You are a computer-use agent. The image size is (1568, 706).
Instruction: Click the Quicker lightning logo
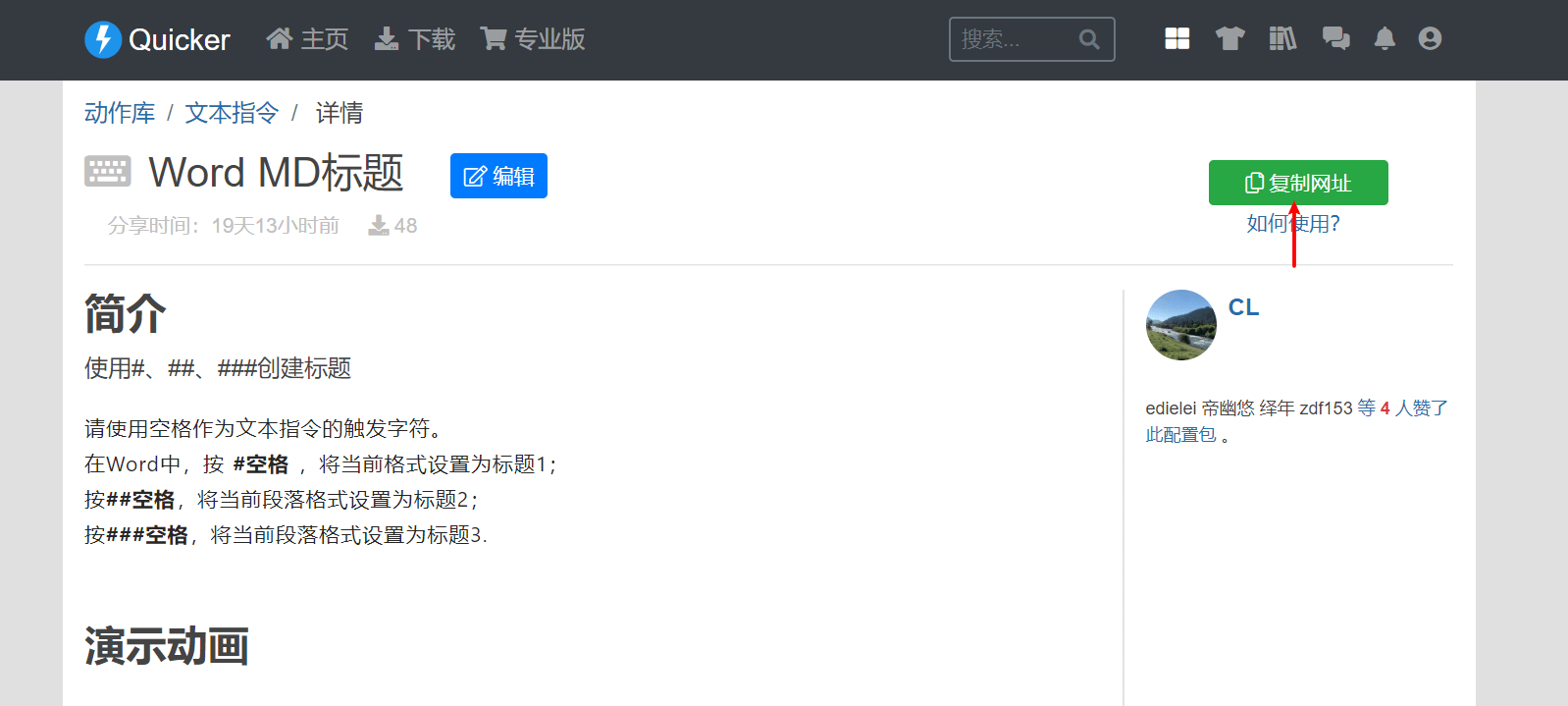pos(103,39)
